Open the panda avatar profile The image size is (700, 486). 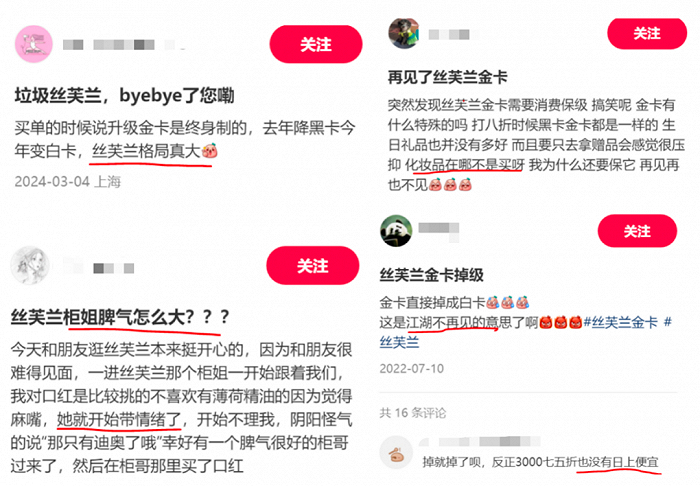pos(396,231)
